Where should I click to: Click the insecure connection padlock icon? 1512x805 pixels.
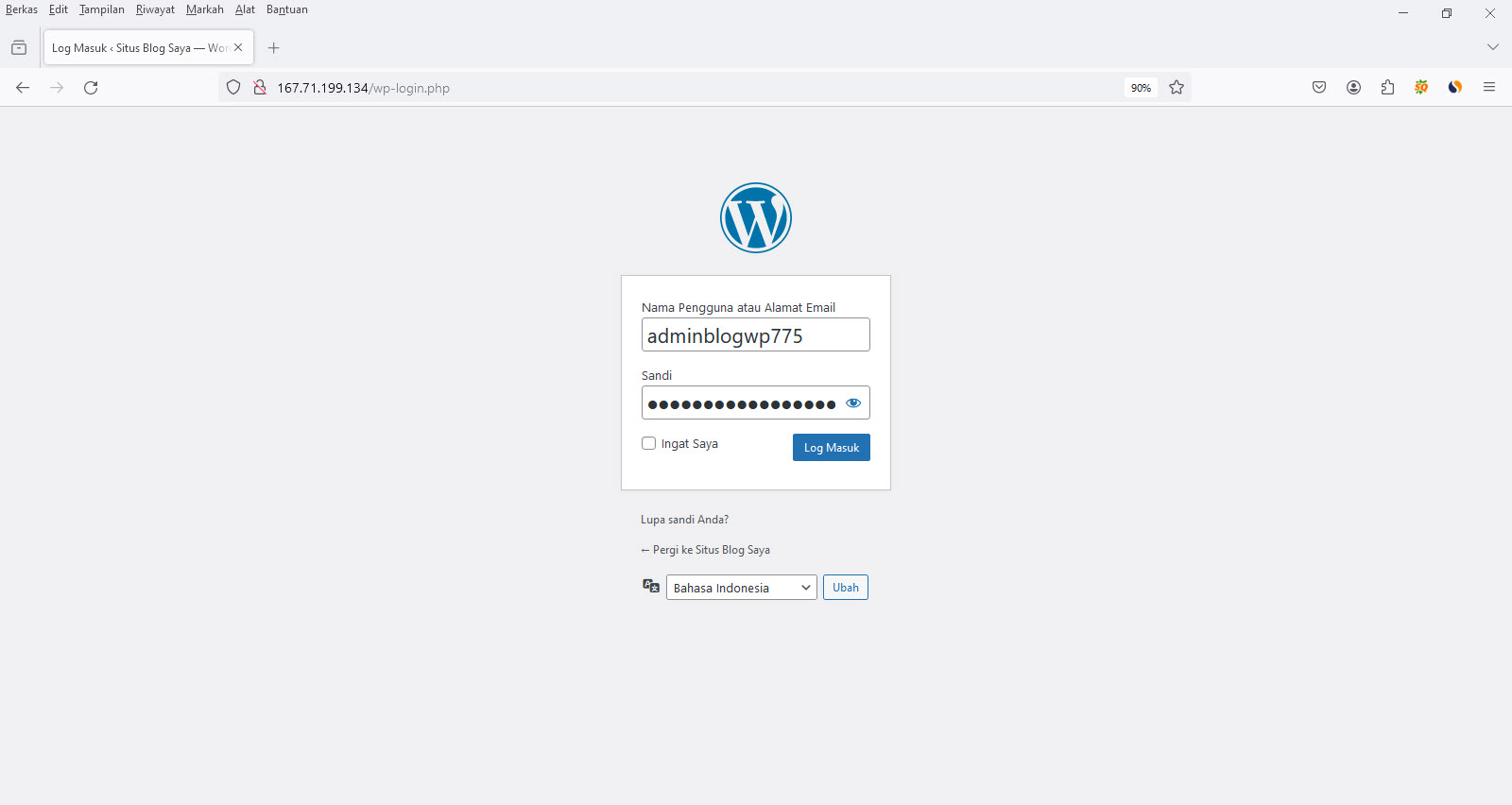click(x=260, y=88)
